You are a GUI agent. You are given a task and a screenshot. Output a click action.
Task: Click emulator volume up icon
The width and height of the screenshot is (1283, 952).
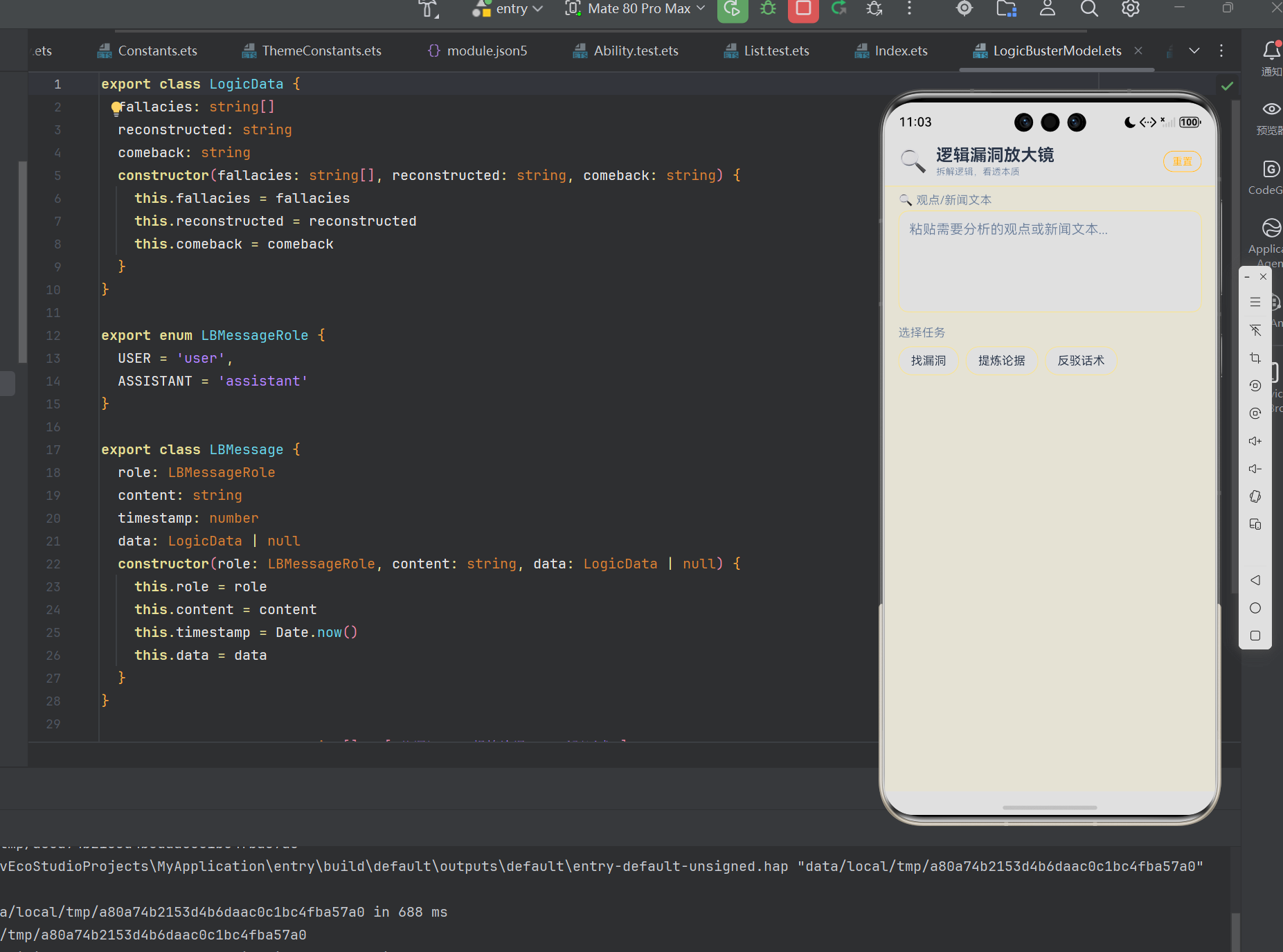[x=1255, y=441]
